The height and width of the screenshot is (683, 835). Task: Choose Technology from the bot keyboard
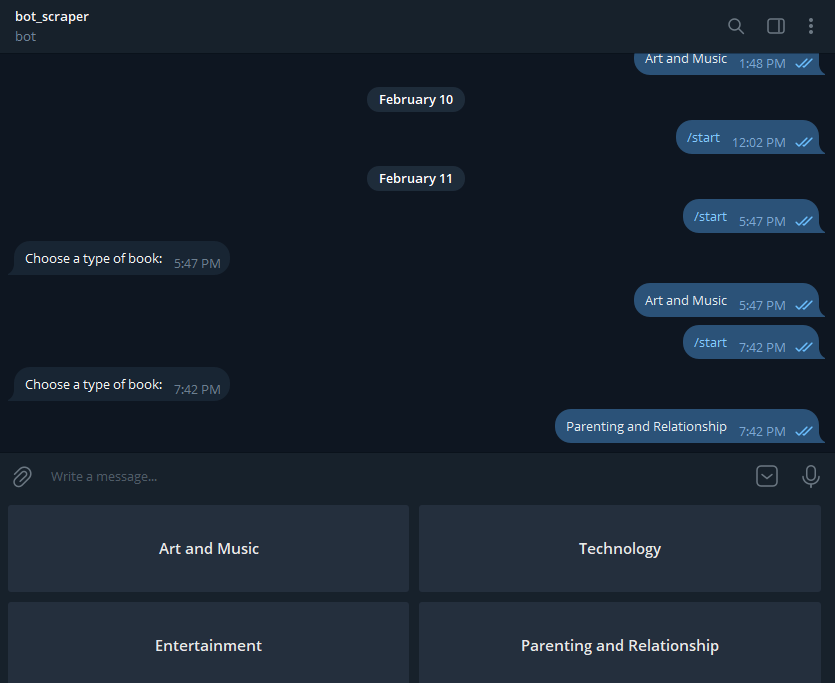point(619,548)
